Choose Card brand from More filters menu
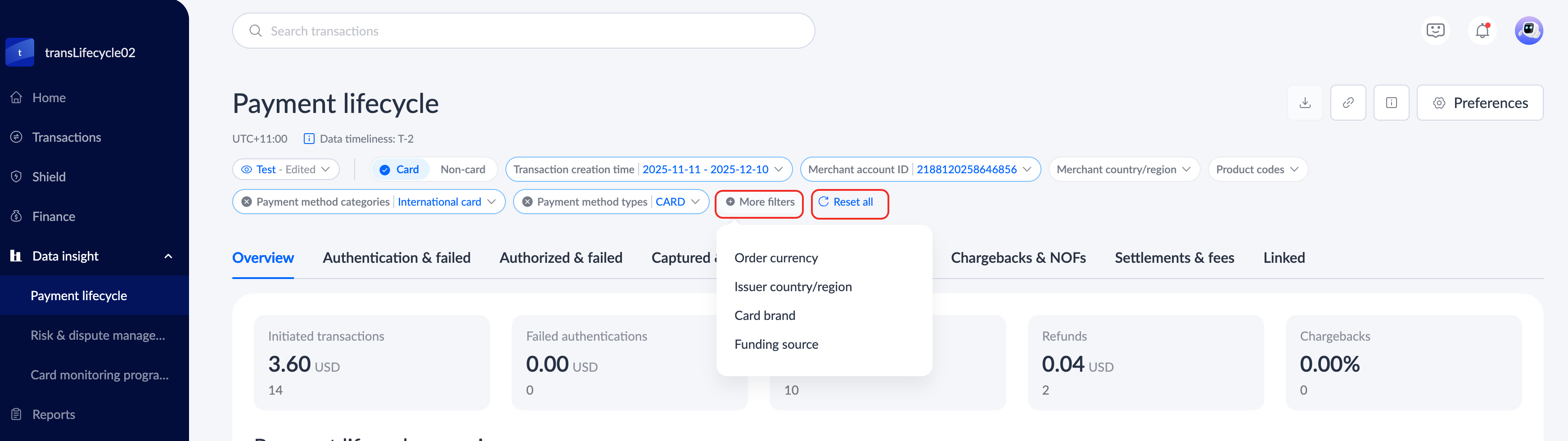Screen dimensions: 1568x441 765,316
